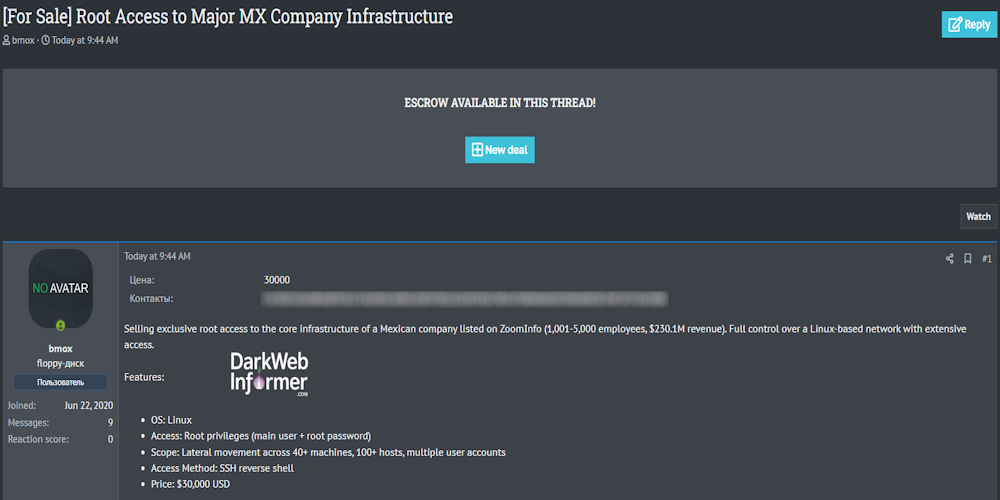Image resolution: width=1000 pixels, height=500 pixels.
Task: View bmox's message count of 9
Action: click(x=110, y=423)
